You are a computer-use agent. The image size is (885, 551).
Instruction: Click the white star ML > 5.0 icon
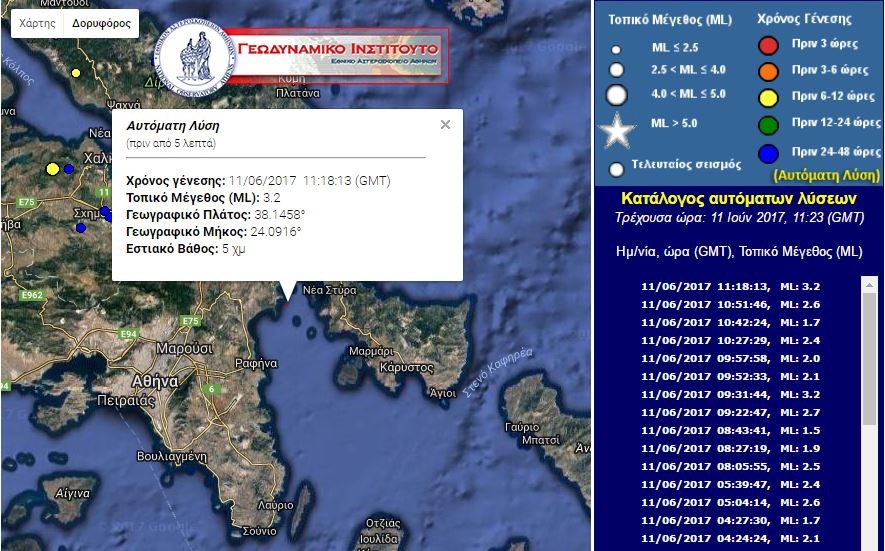pyautogui.click(x=617, y=130)
